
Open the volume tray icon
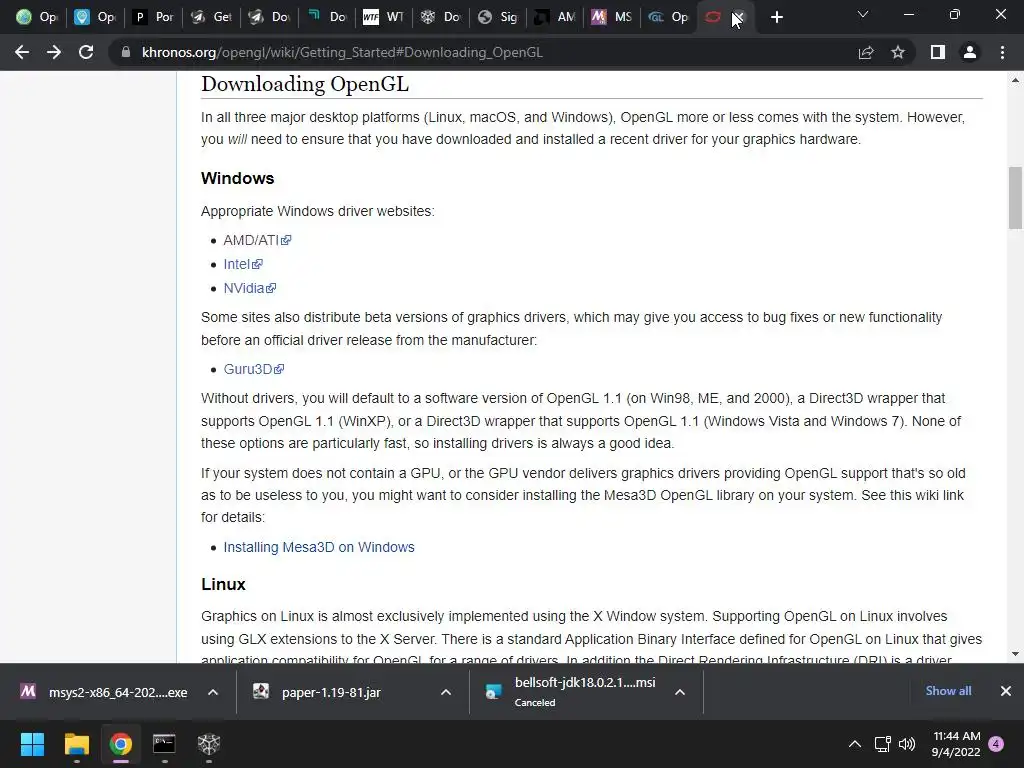(906, 744)
